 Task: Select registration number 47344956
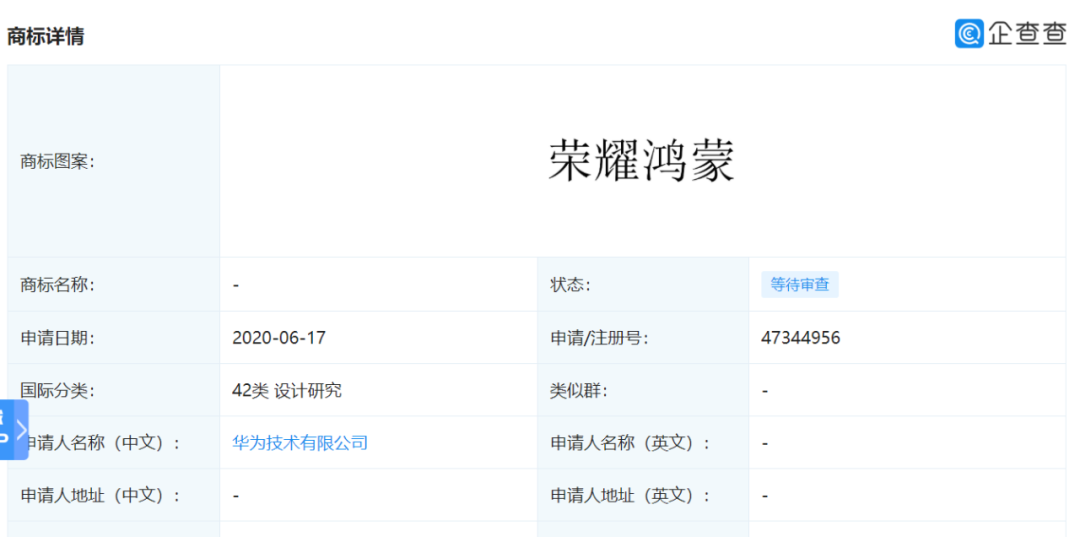[x=801, y=338]
